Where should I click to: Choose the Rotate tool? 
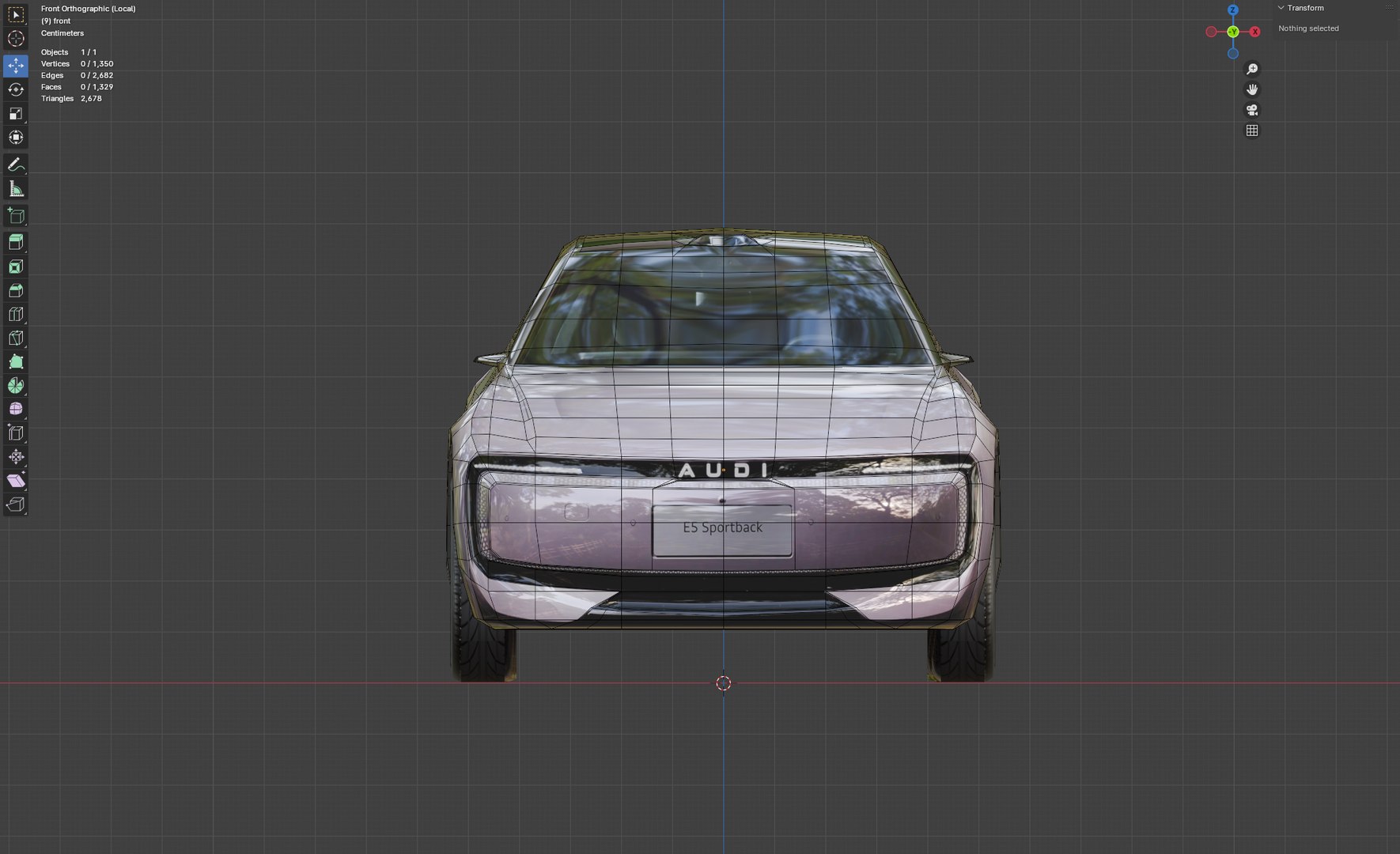(x=16, y=89)
